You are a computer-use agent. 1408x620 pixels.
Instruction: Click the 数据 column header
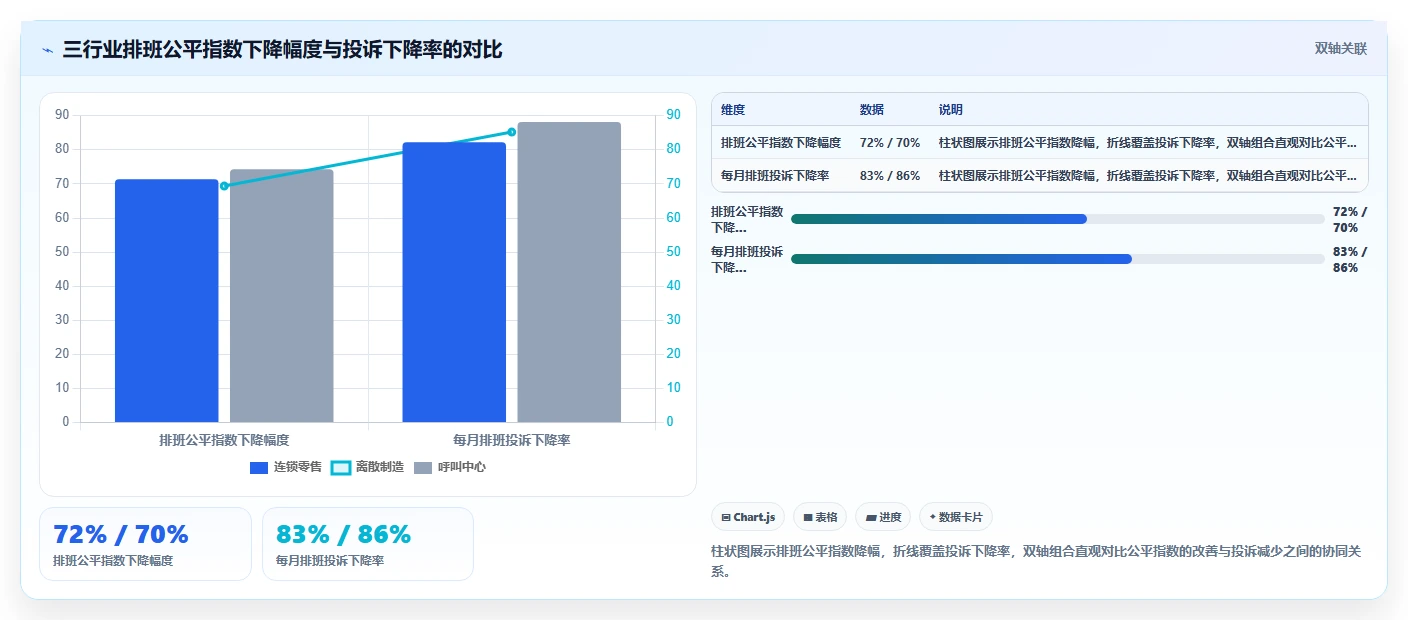pyautogui.click(x=872, y=110)
